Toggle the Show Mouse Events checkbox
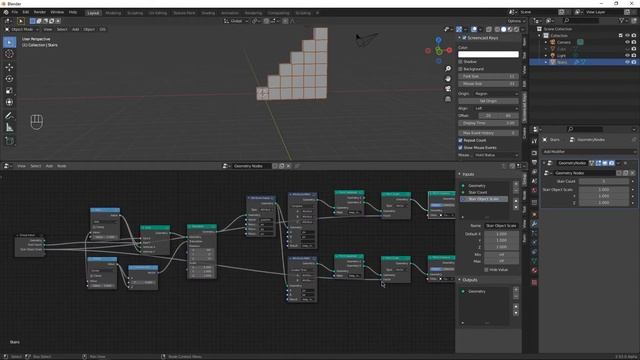The height and width of the screenshot is (360, 640). pyautogui.click(x=460, y=148)
